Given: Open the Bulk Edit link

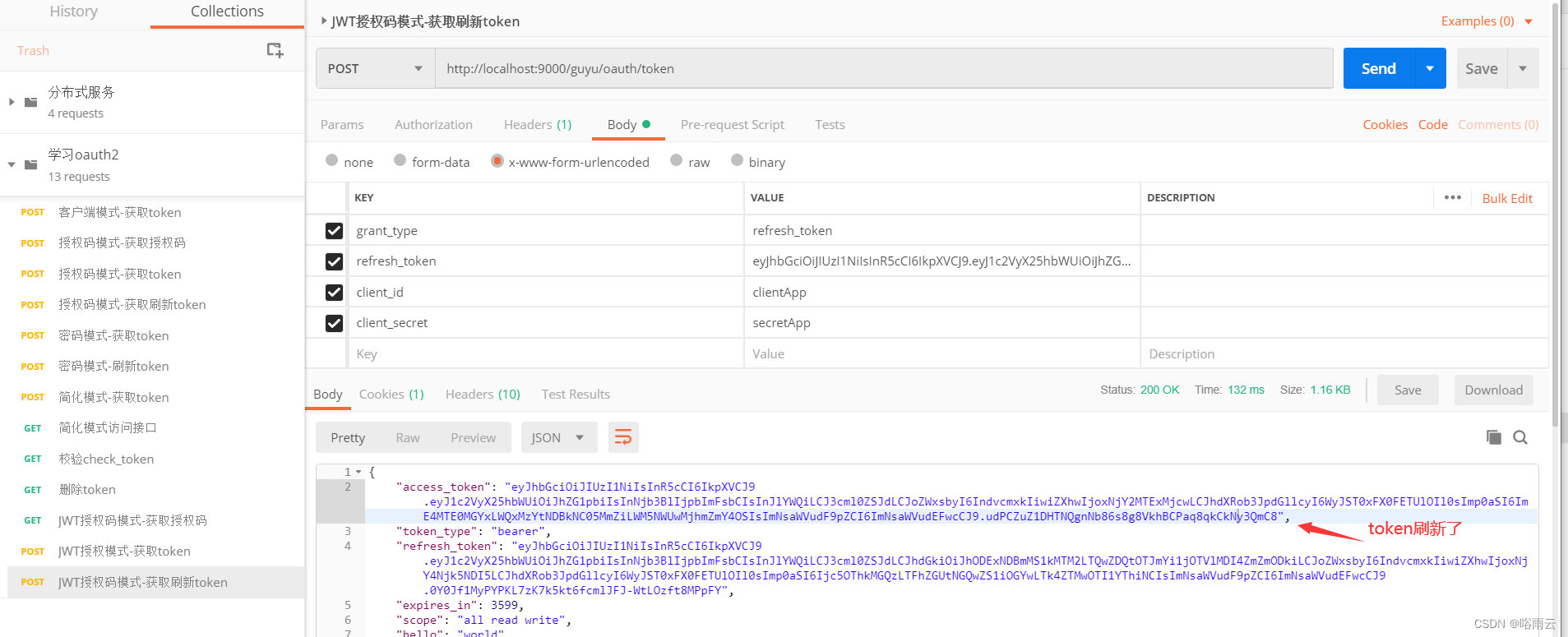Looking at the screenshot, I should tap(1507, 198).
